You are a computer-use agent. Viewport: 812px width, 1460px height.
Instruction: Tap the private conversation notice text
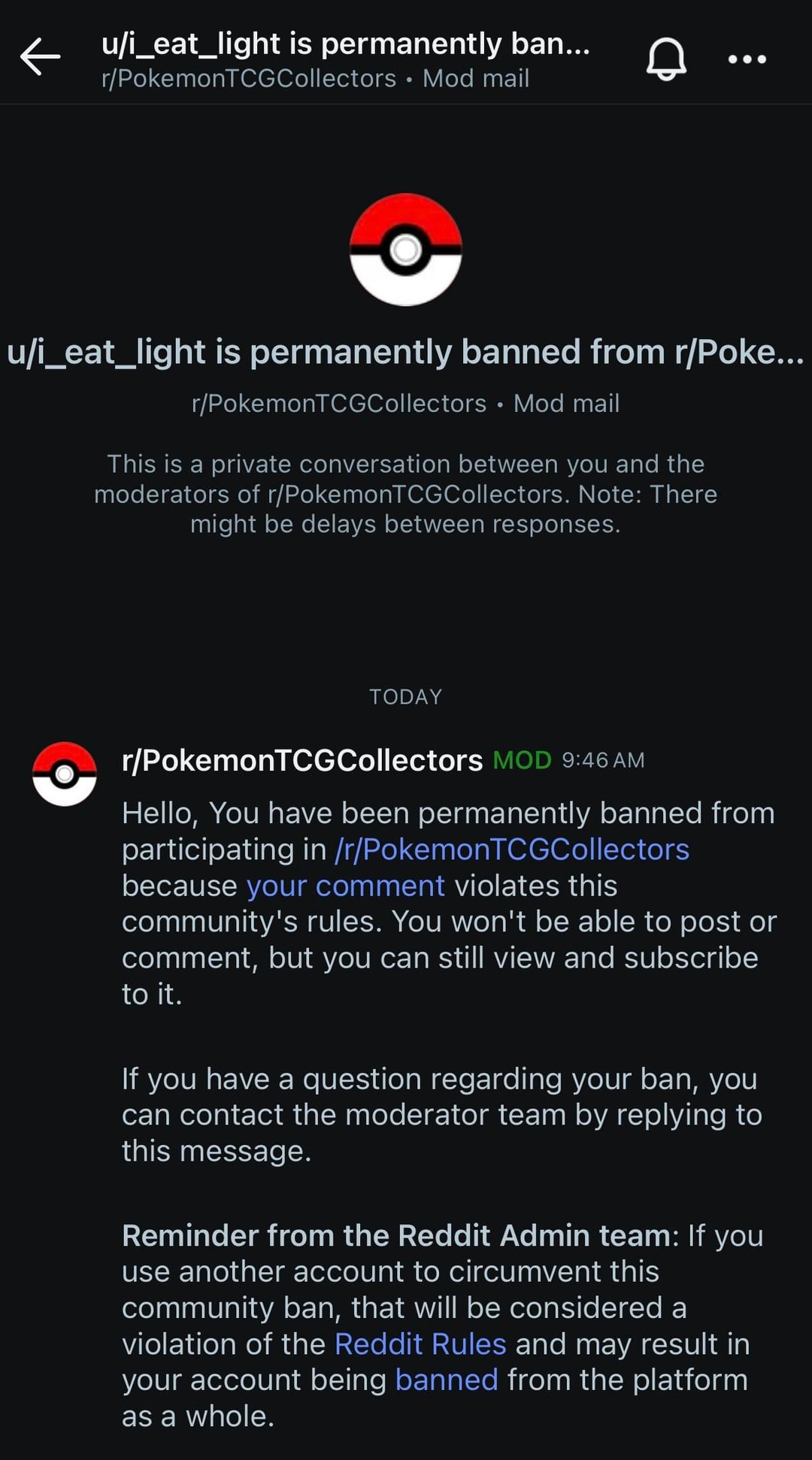click(x=406, y=494)
